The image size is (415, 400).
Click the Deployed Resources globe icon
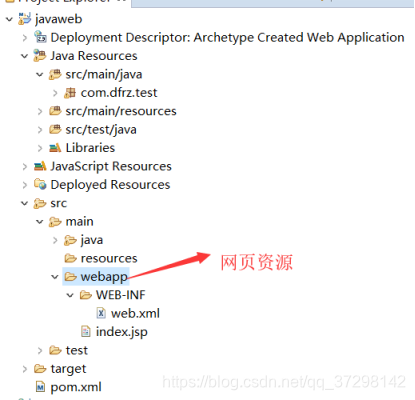pyautogui.click(x=40, y=184)
